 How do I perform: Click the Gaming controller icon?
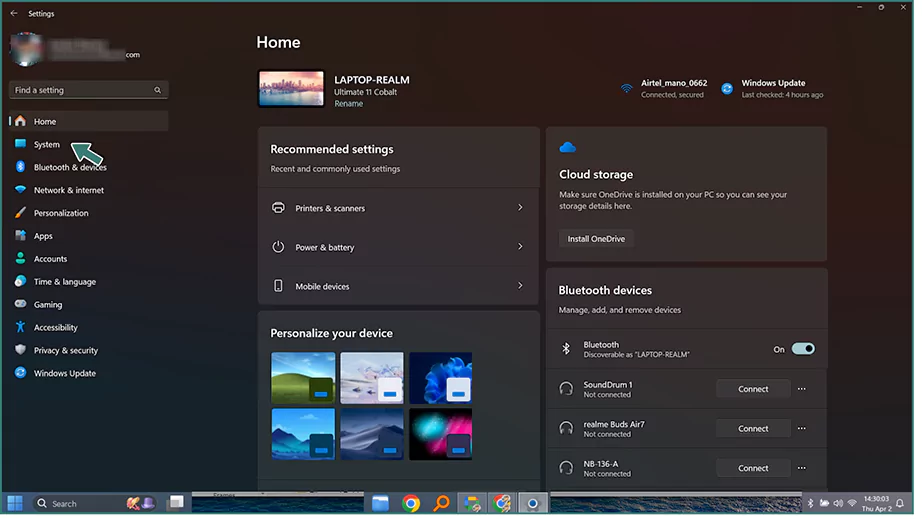(x=21, y=306)
